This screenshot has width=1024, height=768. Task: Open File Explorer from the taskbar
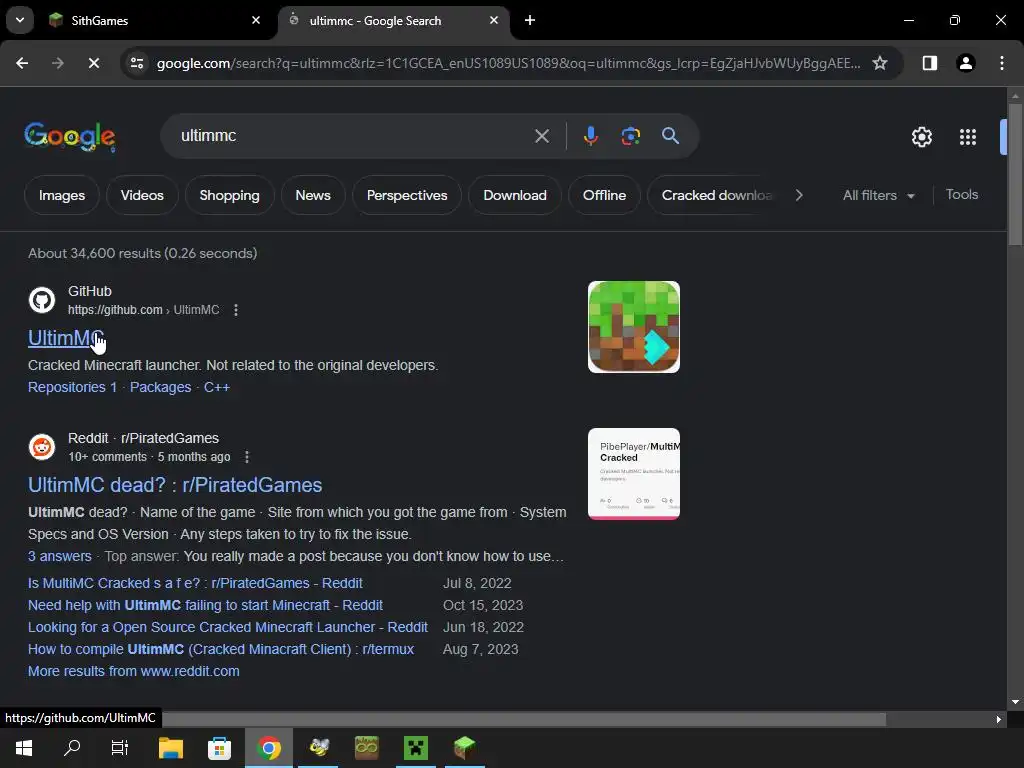(x=171, y=748)
